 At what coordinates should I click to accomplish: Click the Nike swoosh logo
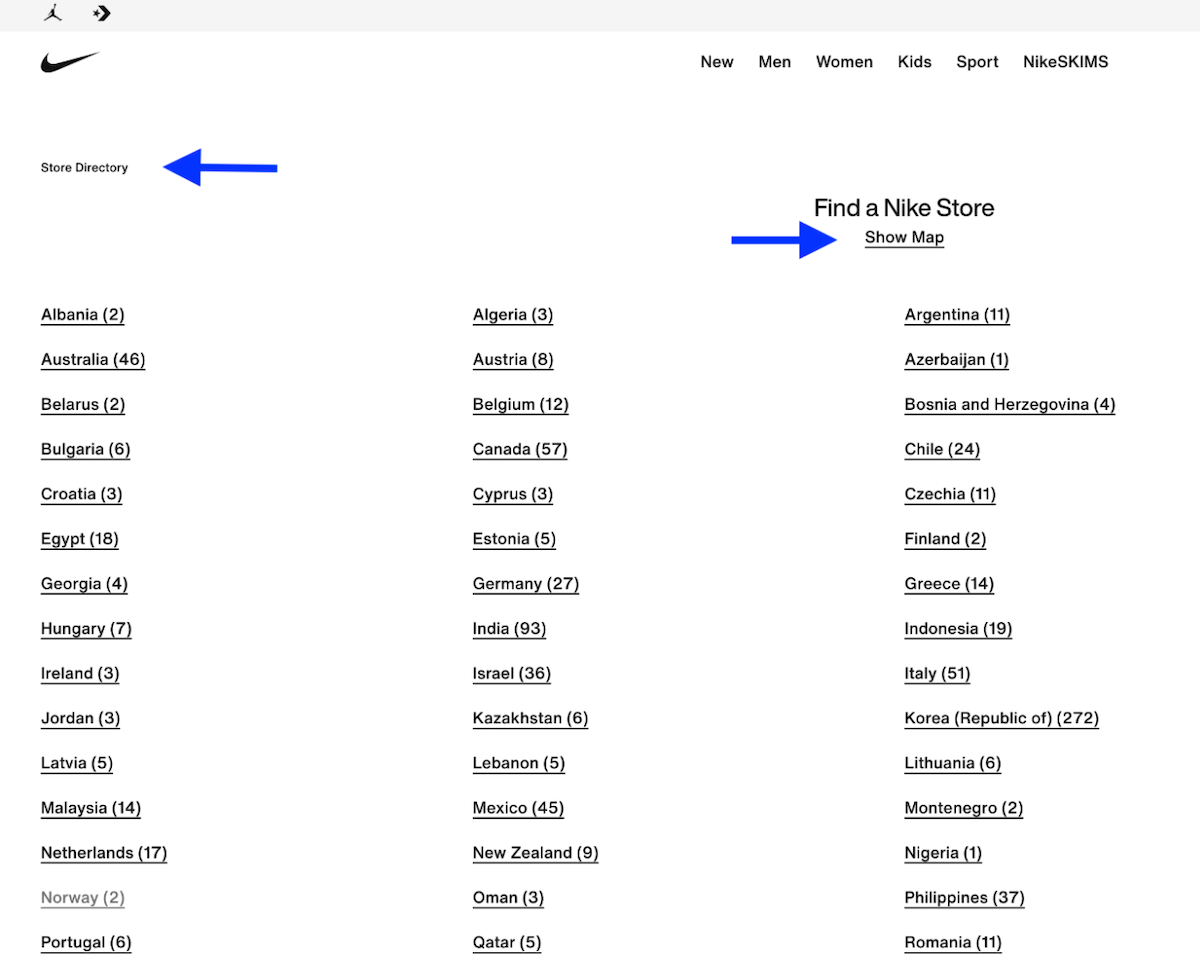pyautogui.click(x=71, y=61)
